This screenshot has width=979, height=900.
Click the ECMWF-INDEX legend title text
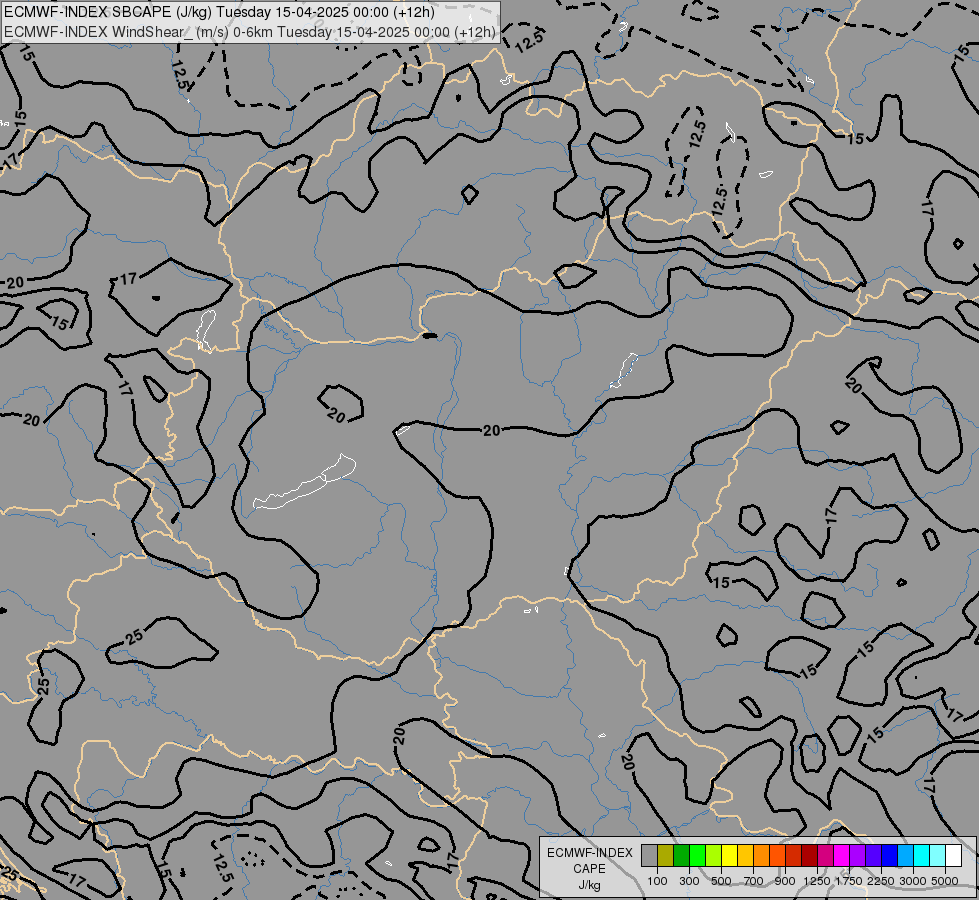tap(589, 853)
